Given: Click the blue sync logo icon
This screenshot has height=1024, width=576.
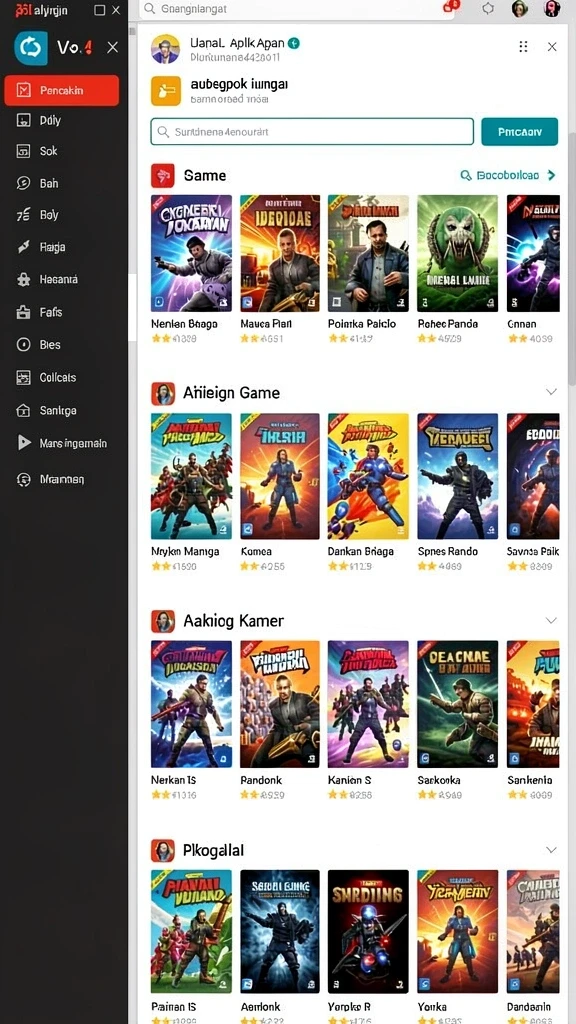Looking at the screenshot, I should coord(31,48).
